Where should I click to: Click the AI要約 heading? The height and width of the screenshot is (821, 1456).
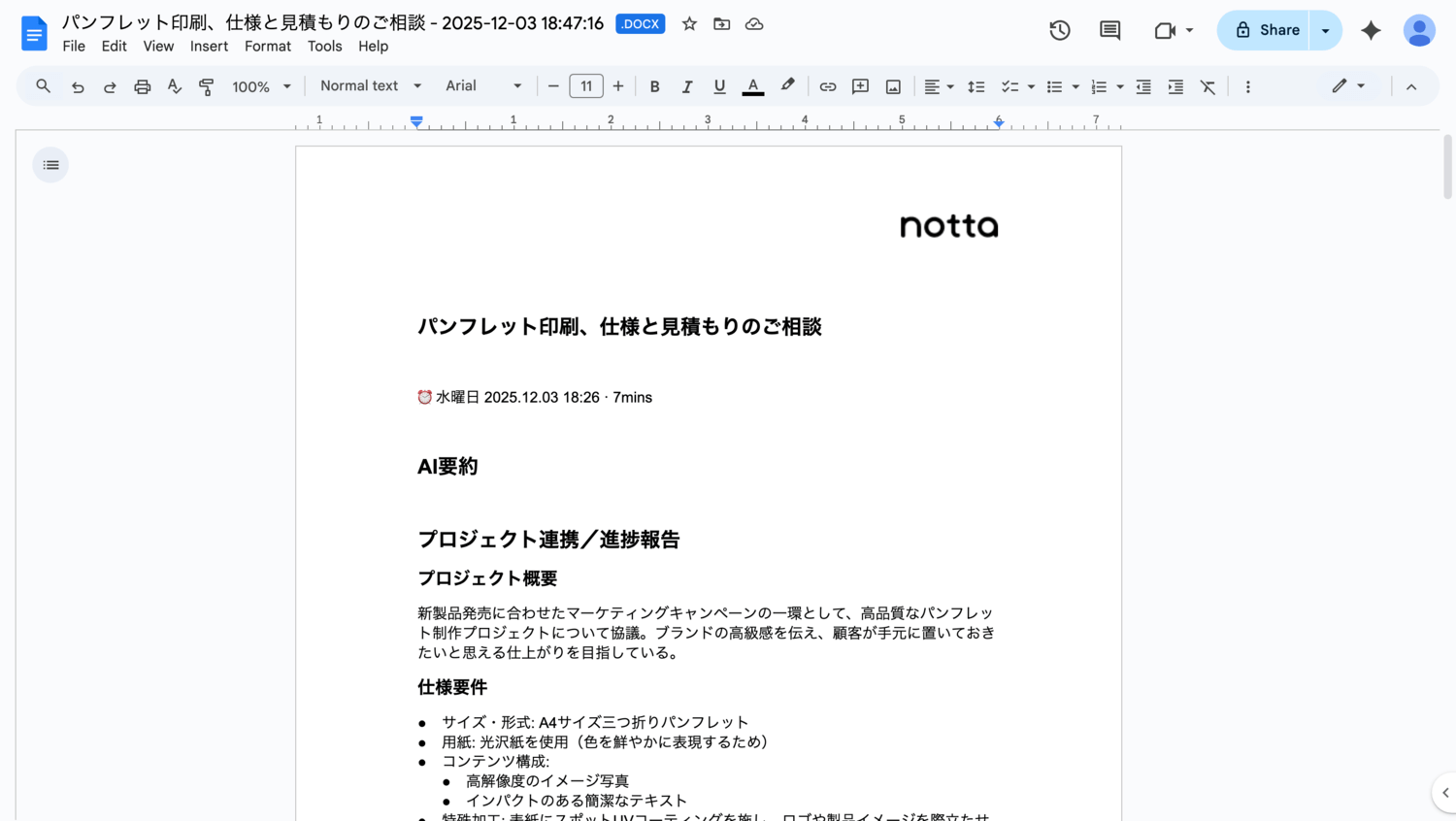click(447, 467)
